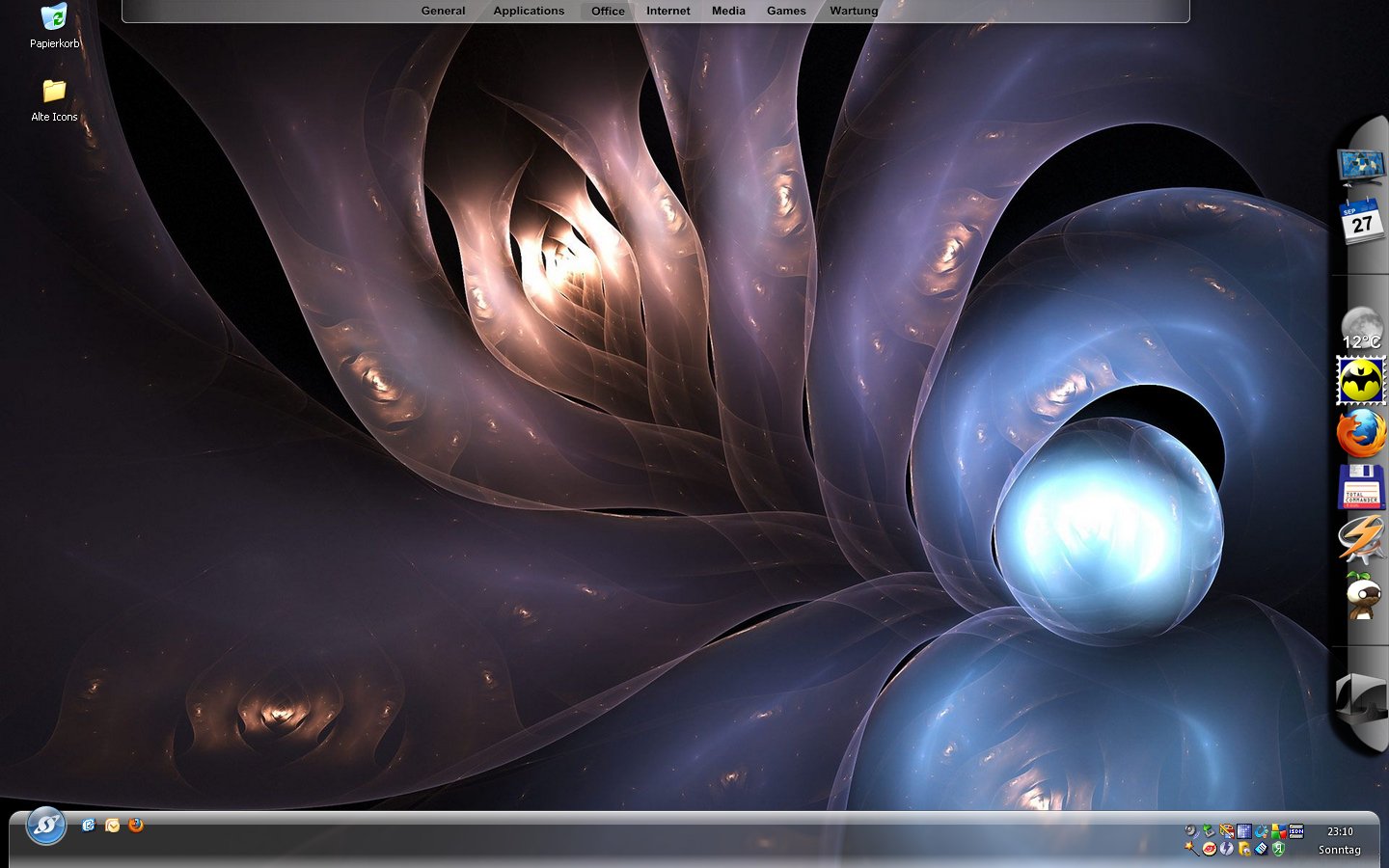Viewport: 1389px width, 868px height.
Task: Launch Winamp lightning icon in side dock
Action: click(x=1361, y=539)
